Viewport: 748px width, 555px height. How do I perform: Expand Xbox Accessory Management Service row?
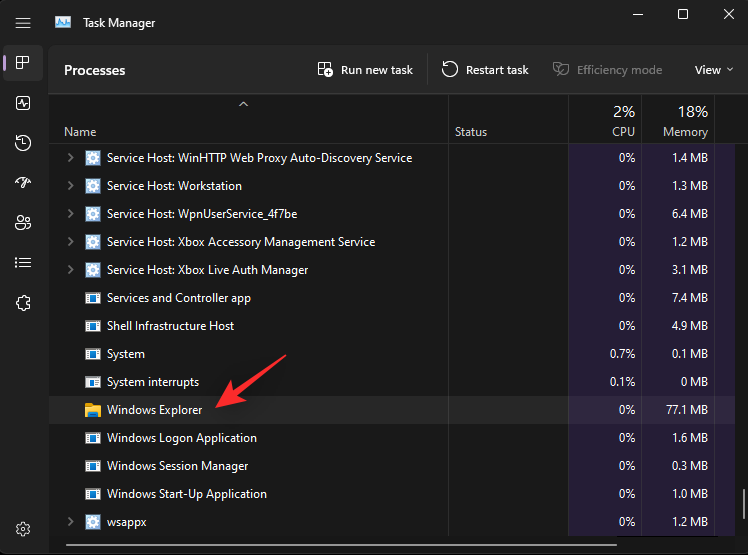(x=71, y=241)
